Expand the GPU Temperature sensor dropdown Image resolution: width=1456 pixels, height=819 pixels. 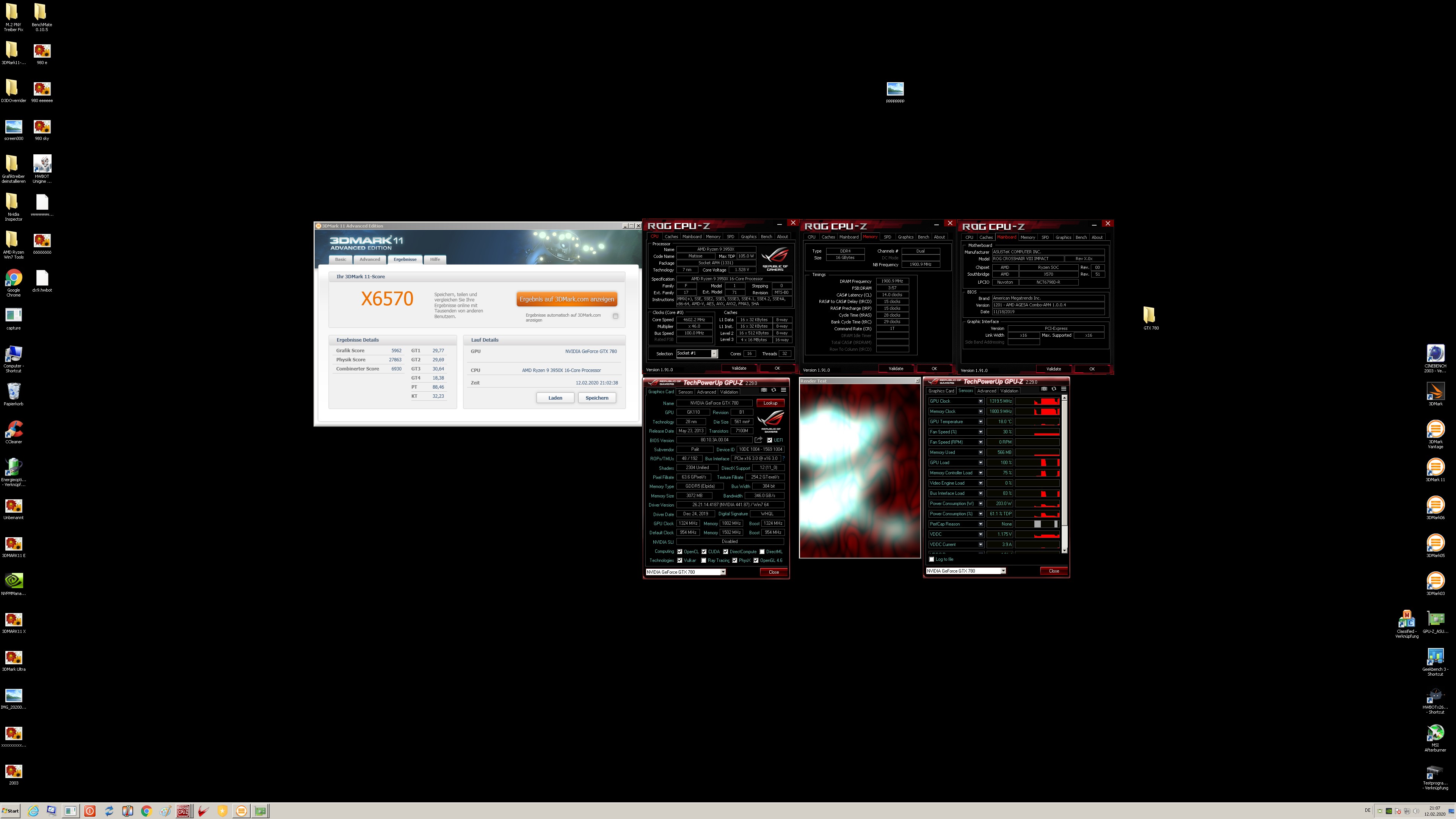pos(981,422)
